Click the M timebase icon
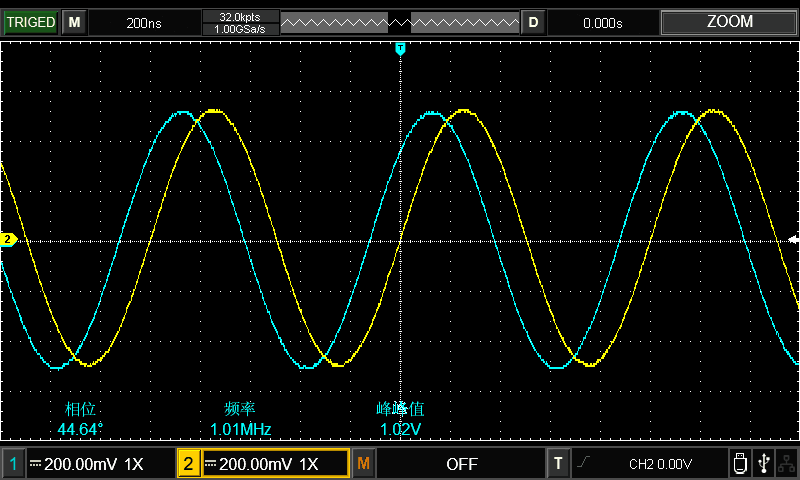Image resolution: width=800 pixels, height=480 pixels. coord(75,22)
